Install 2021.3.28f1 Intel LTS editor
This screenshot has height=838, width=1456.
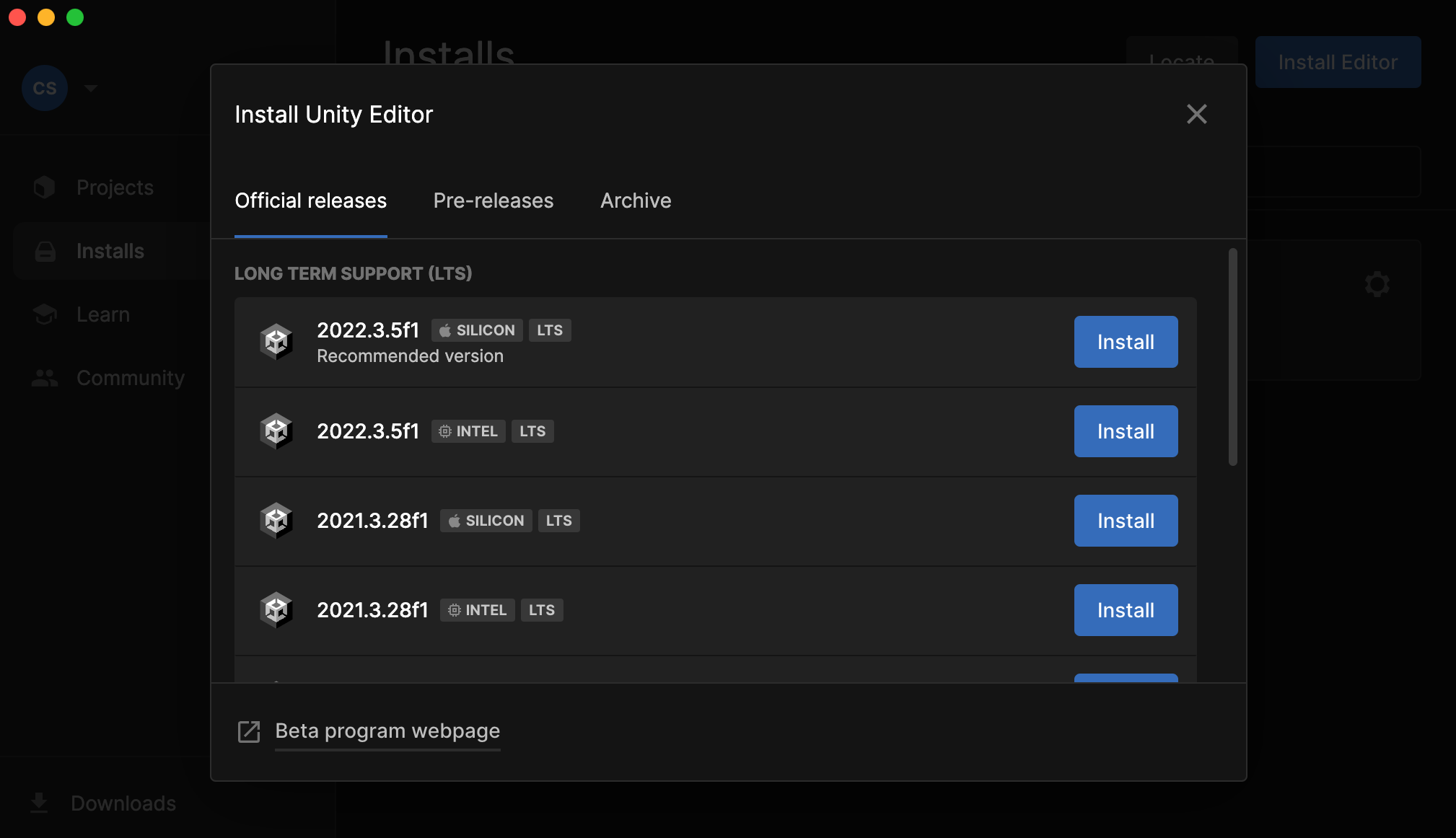pyautogui.click(x=1126, y=610)
